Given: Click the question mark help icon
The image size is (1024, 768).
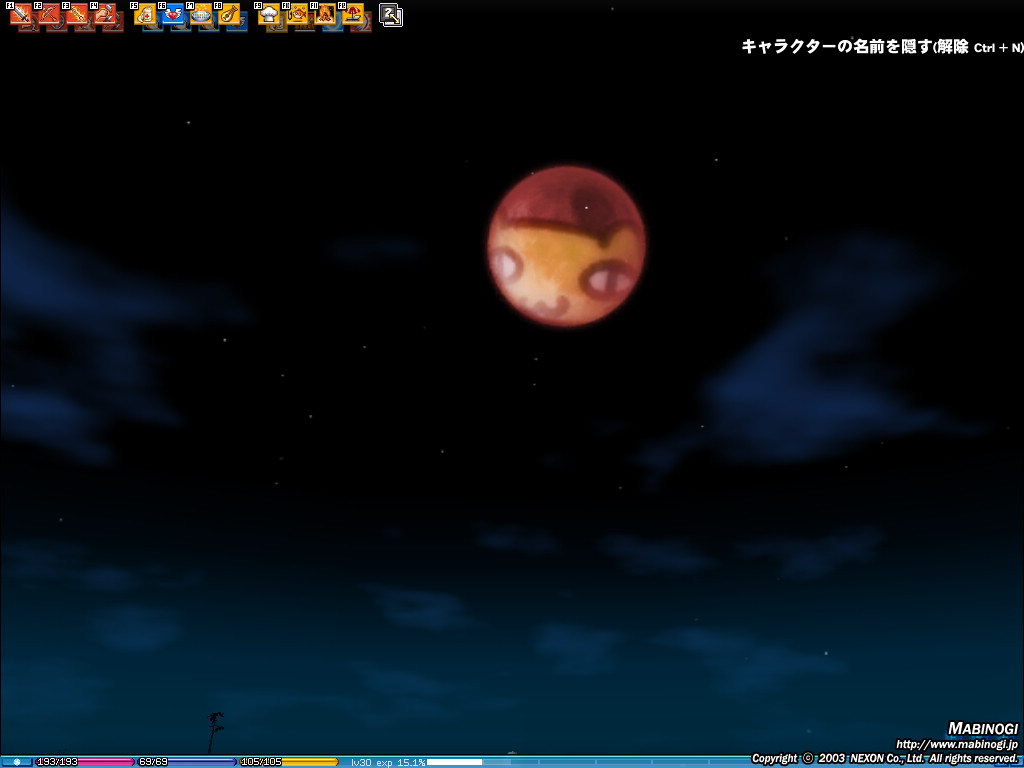Looking at the screenshot, I should tap(391, 15).
